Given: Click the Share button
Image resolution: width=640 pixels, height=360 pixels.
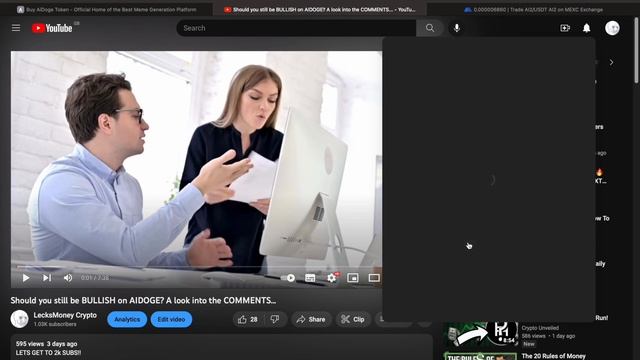Looking at the screenshot, I should click(311, 319).
